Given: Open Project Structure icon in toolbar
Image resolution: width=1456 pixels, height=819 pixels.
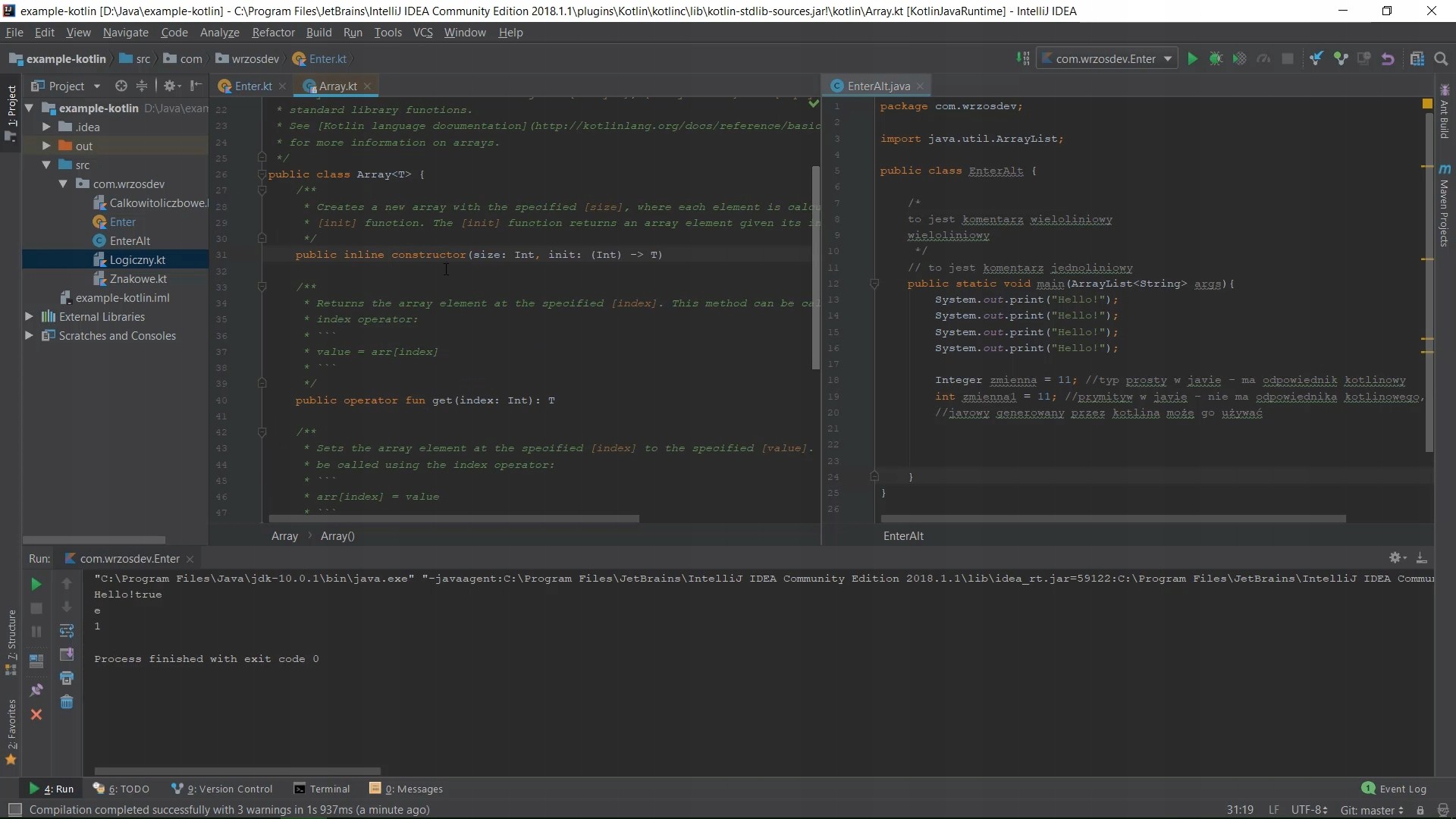Looking at the screenshot, I should point(1417,59).
